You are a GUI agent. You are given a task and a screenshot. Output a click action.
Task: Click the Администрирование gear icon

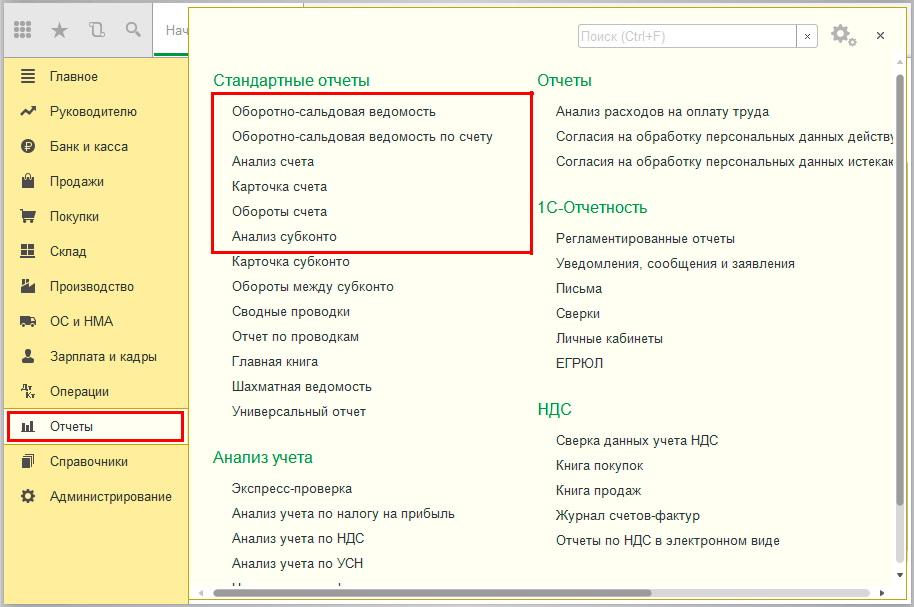pyautogui.click(x=28, y=496)
